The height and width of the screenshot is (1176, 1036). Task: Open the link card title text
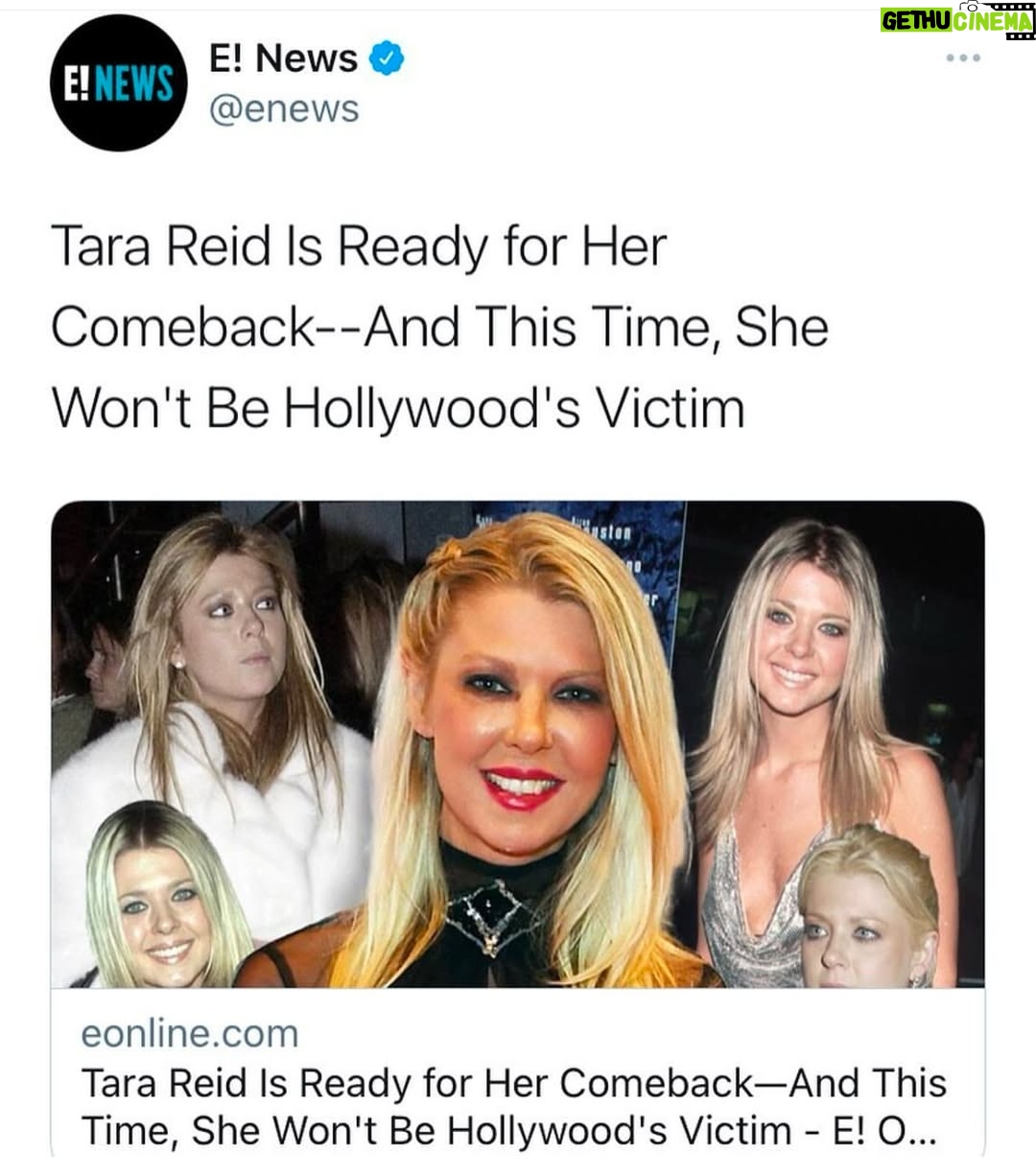(x=513, y=1106)
